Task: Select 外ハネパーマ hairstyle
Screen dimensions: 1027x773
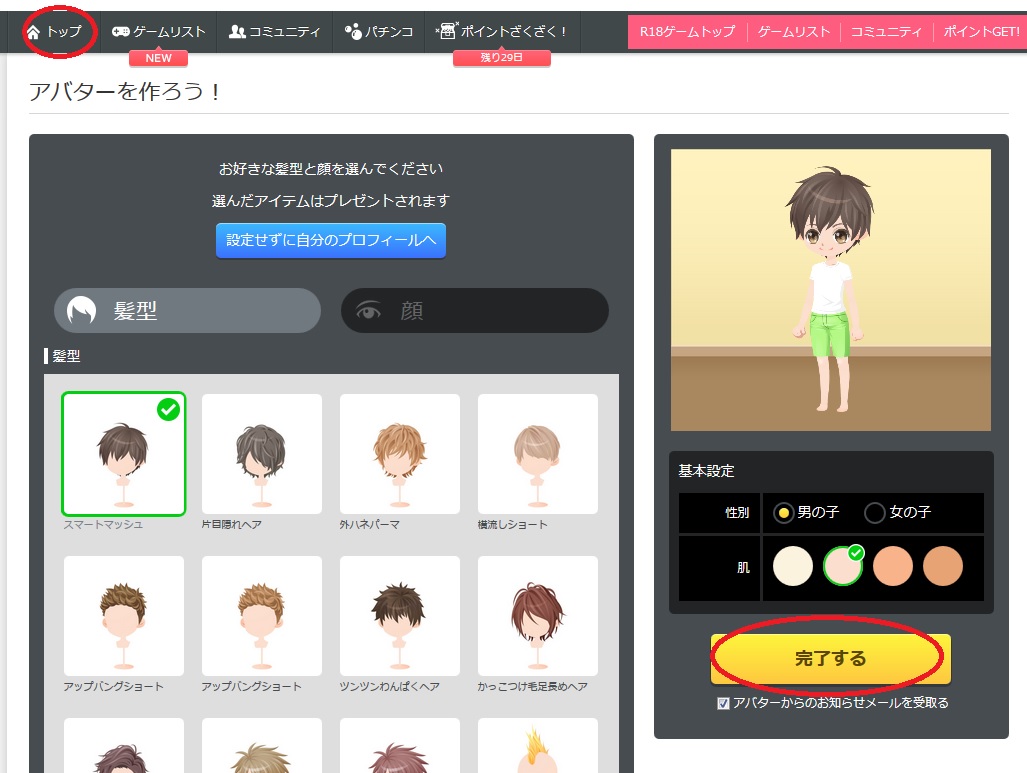Action: pos(400,454)
